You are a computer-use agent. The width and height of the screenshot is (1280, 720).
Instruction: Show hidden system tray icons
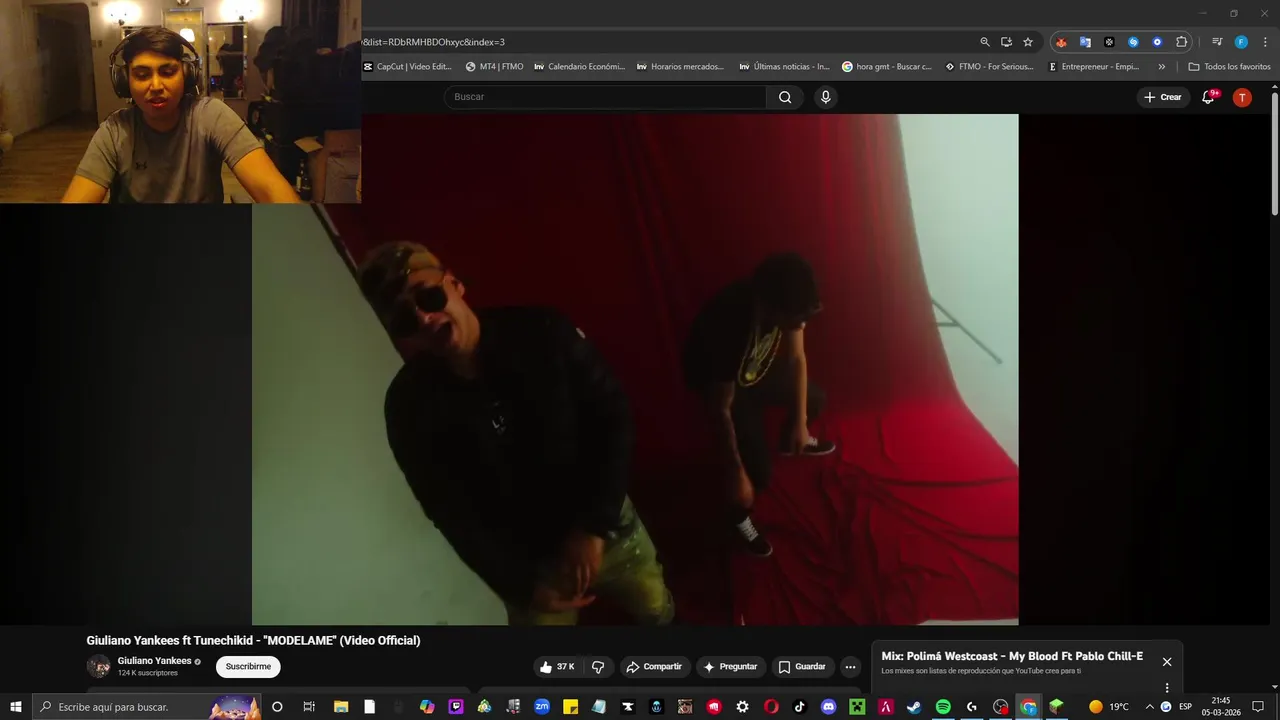[1149, 707]
